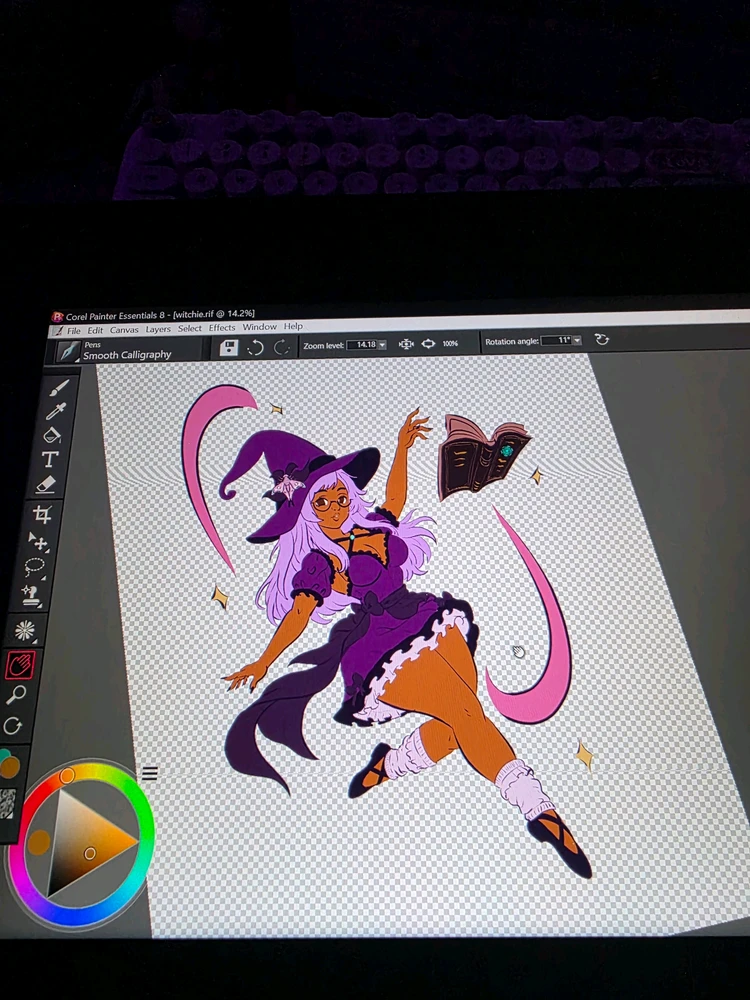The height and width of the screenshot is (1000, 750).
Task: Open the Help menu
Action: click(293, 327)
